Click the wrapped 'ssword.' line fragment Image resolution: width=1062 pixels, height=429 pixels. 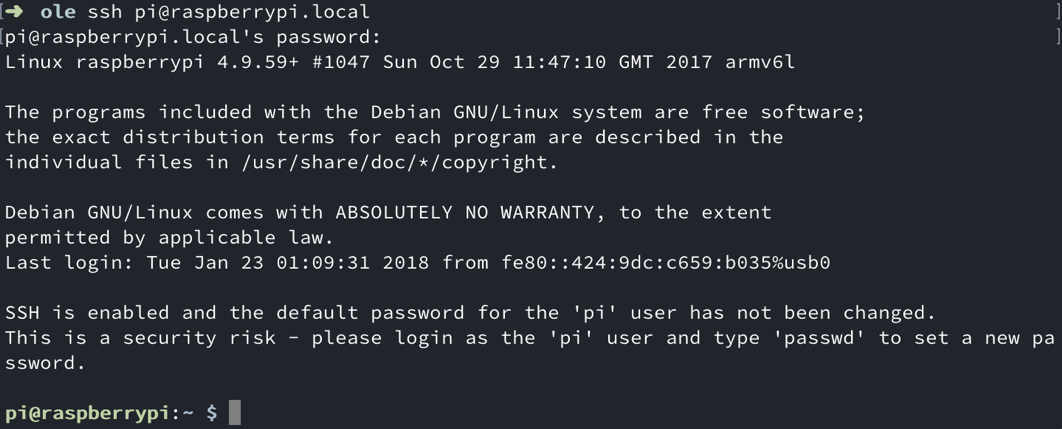point(46,362)
